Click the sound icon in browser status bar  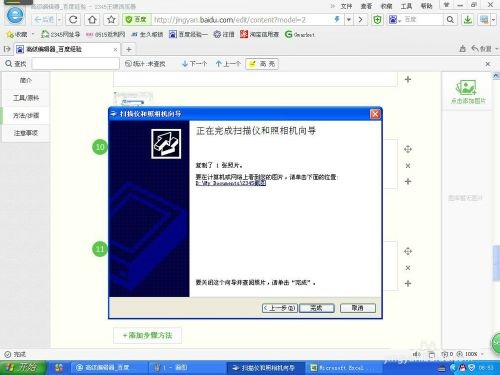pyautogui.click(x=417, y=354)
